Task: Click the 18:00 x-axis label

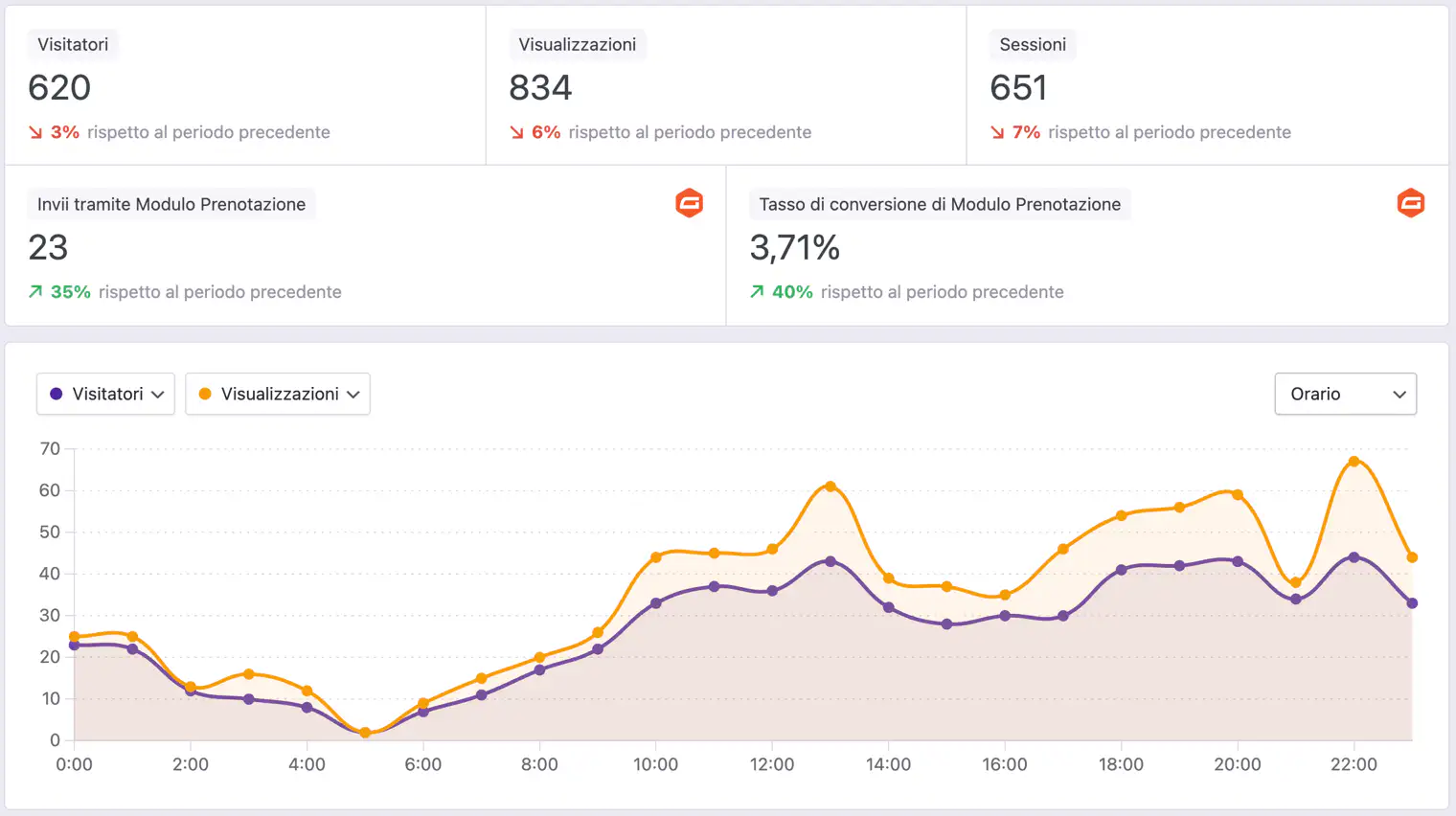Action: tap(1121, 764)
